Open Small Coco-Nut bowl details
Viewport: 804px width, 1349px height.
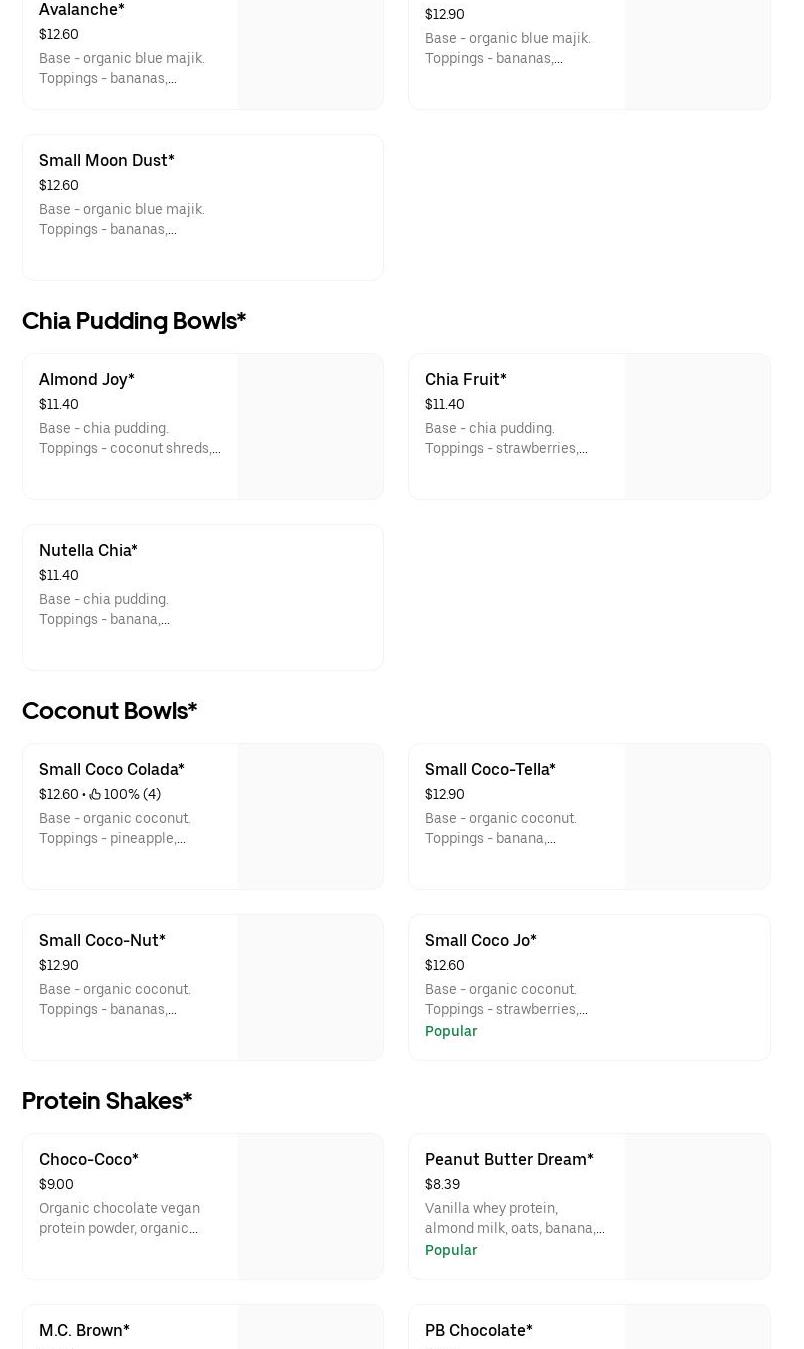coord(102,941)
